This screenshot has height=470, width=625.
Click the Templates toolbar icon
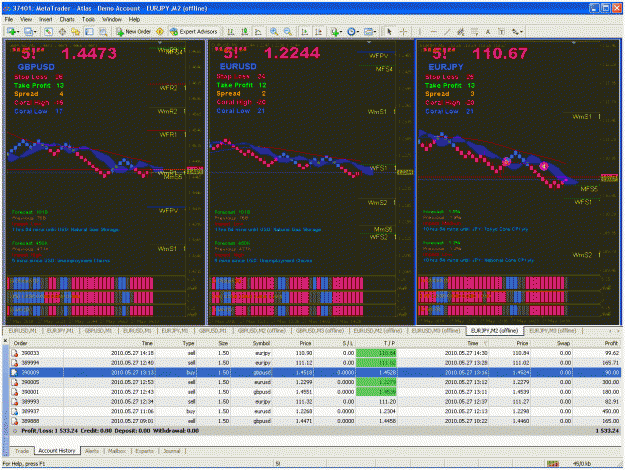click(x=369, y=31)
